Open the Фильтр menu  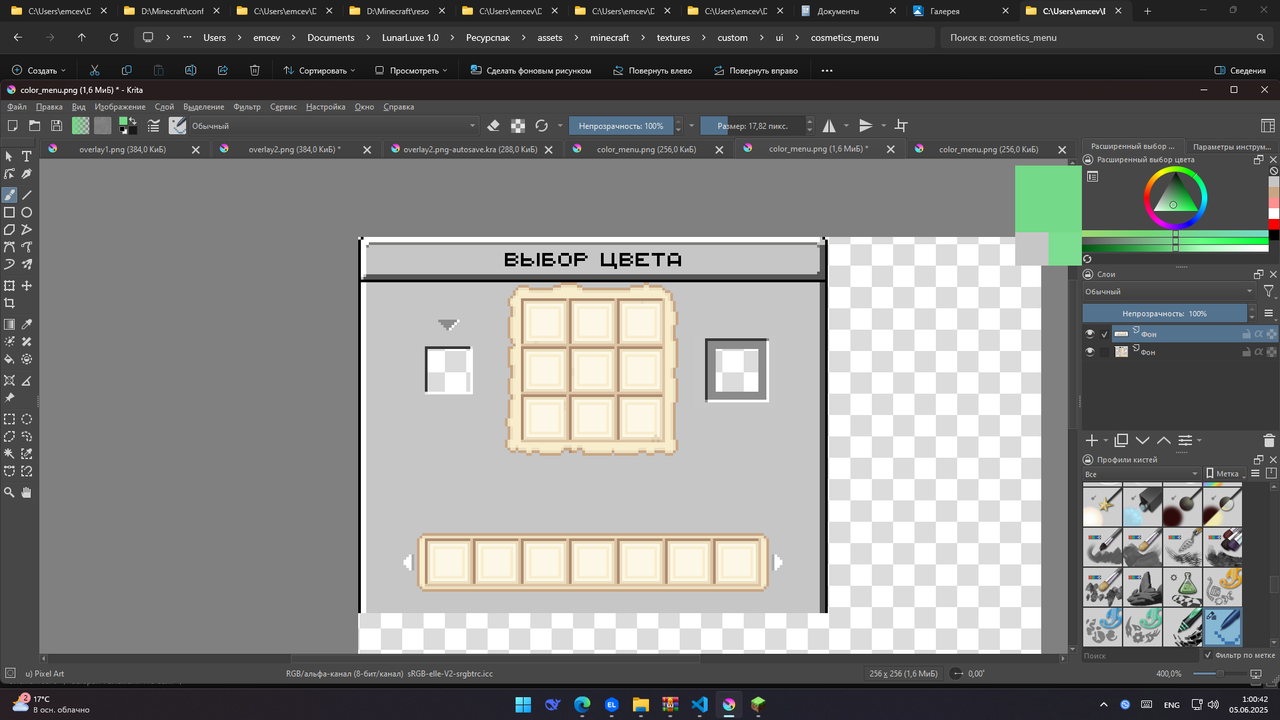[x=247, y=107]
